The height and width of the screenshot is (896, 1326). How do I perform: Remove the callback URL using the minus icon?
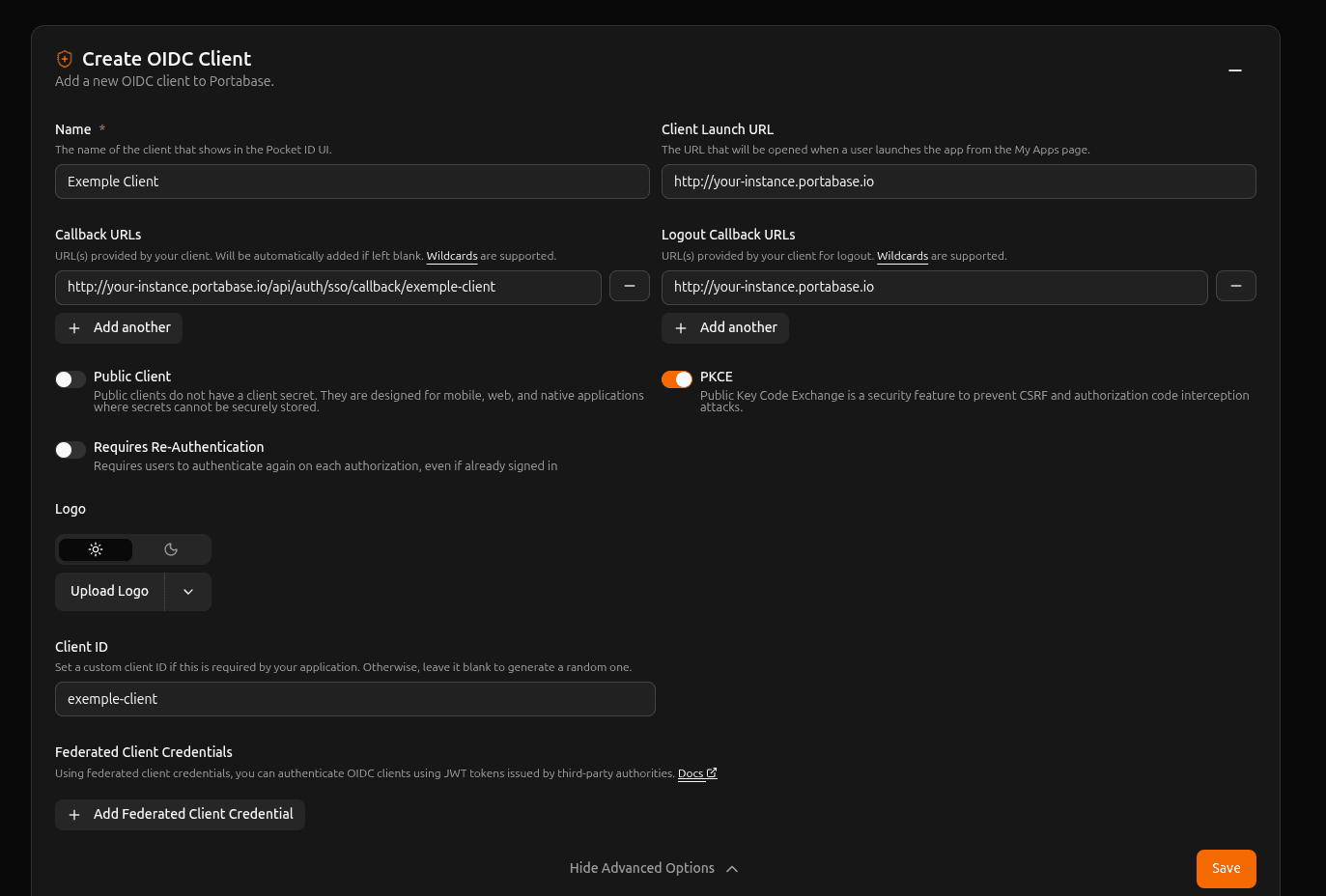[630, 286]
